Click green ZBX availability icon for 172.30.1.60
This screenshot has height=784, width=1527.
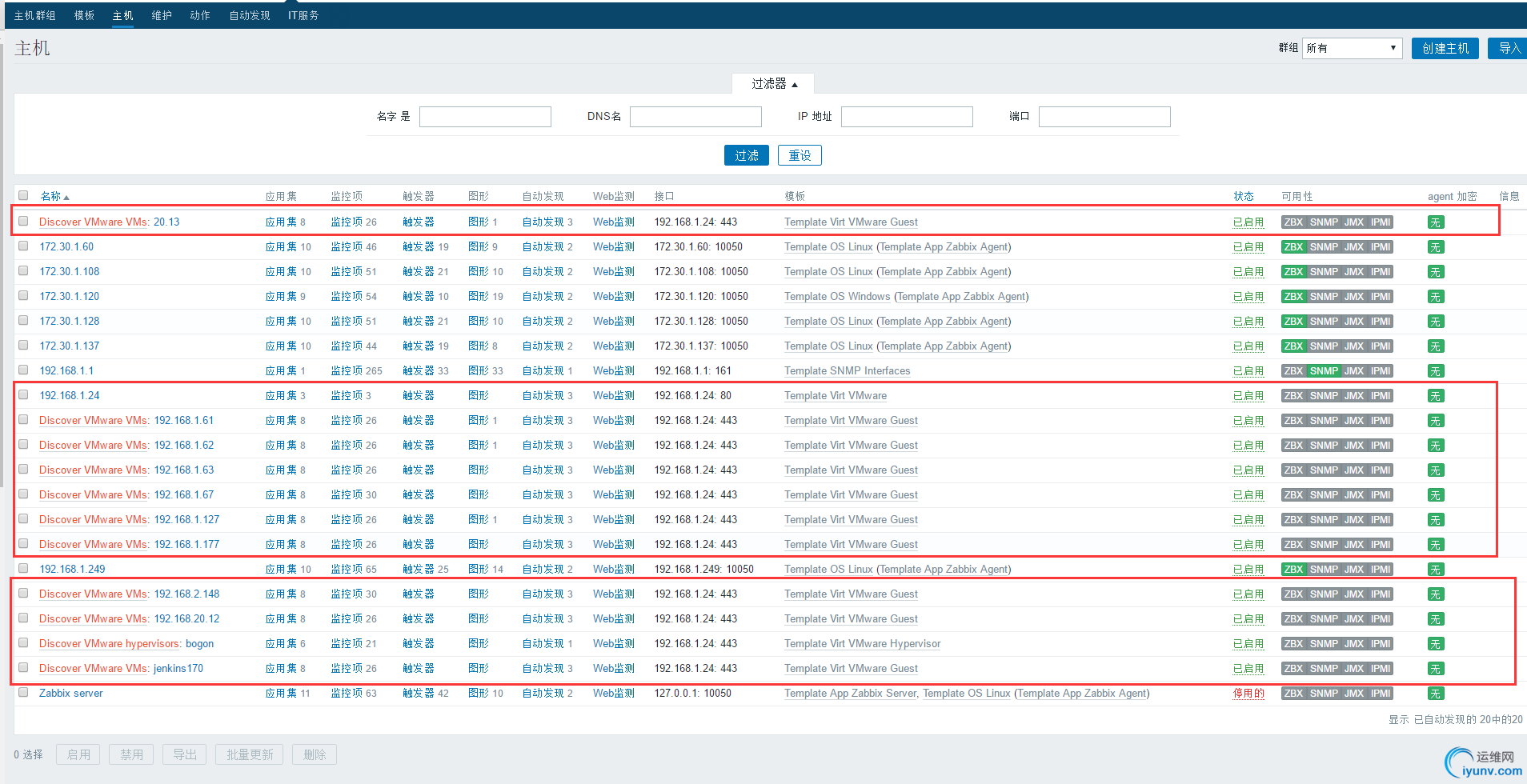point(1293,246)
